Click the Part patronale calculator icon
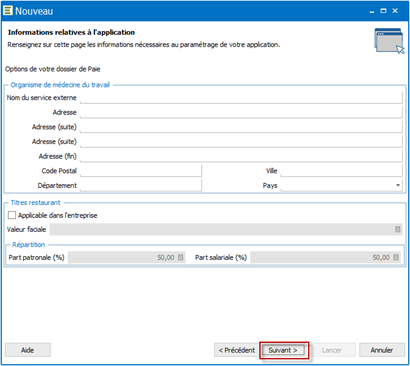Image resolution: width=410 pixels, height=366 pixels. pos(180,257)
